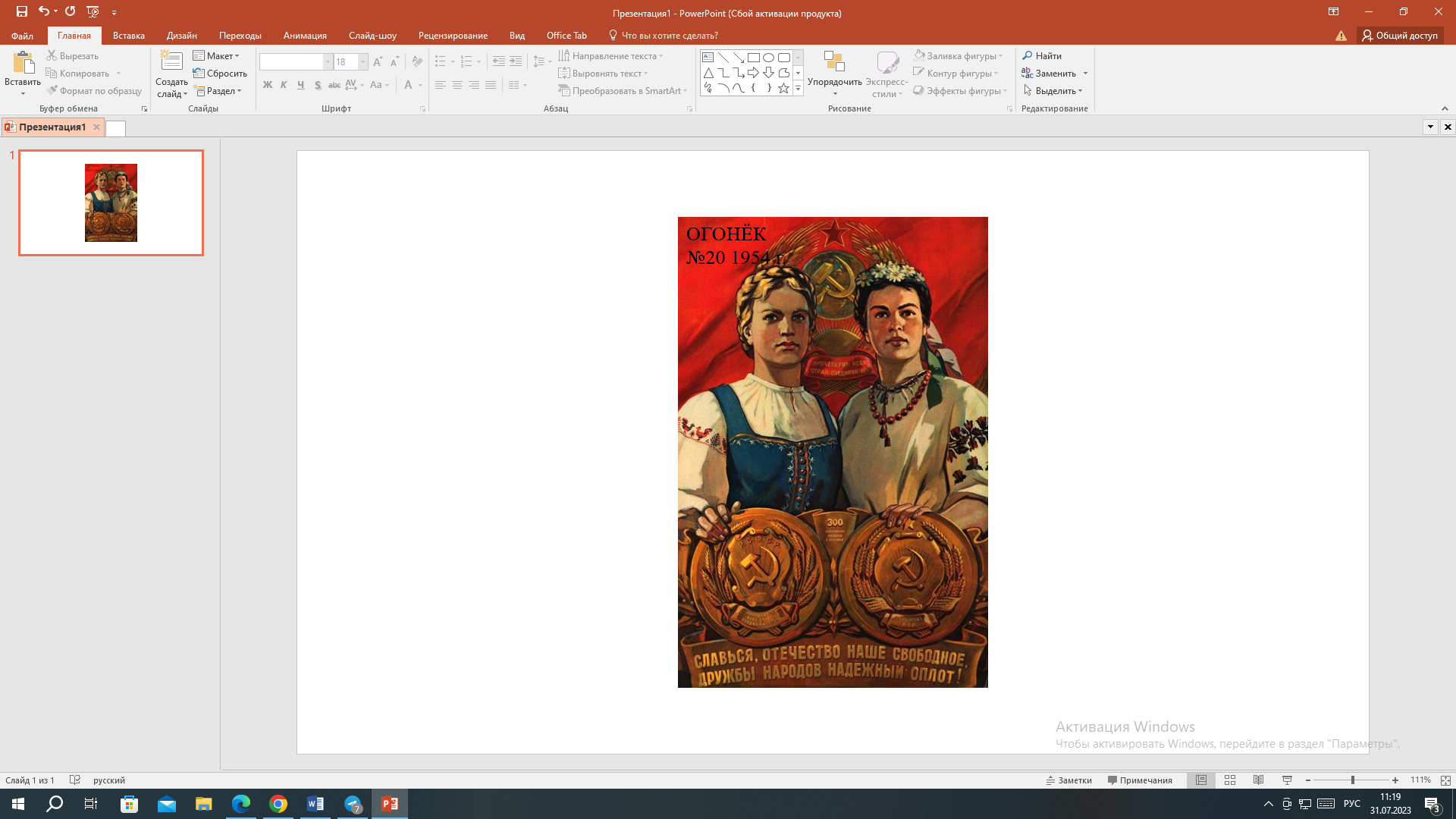Click Сбросить reset slide button
1456x819 pixels.
pos(220,74)
